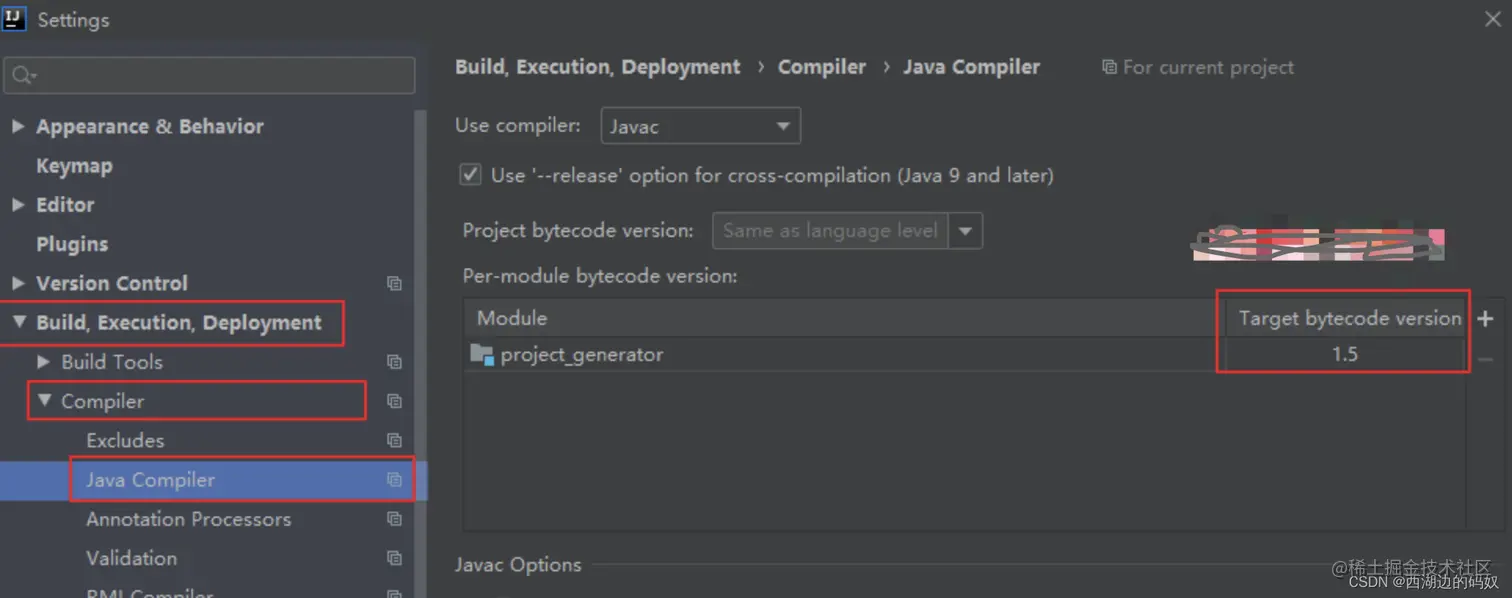
Task: Focus the settings search input field
Action: pyautogui.click(x=209, y=76)
